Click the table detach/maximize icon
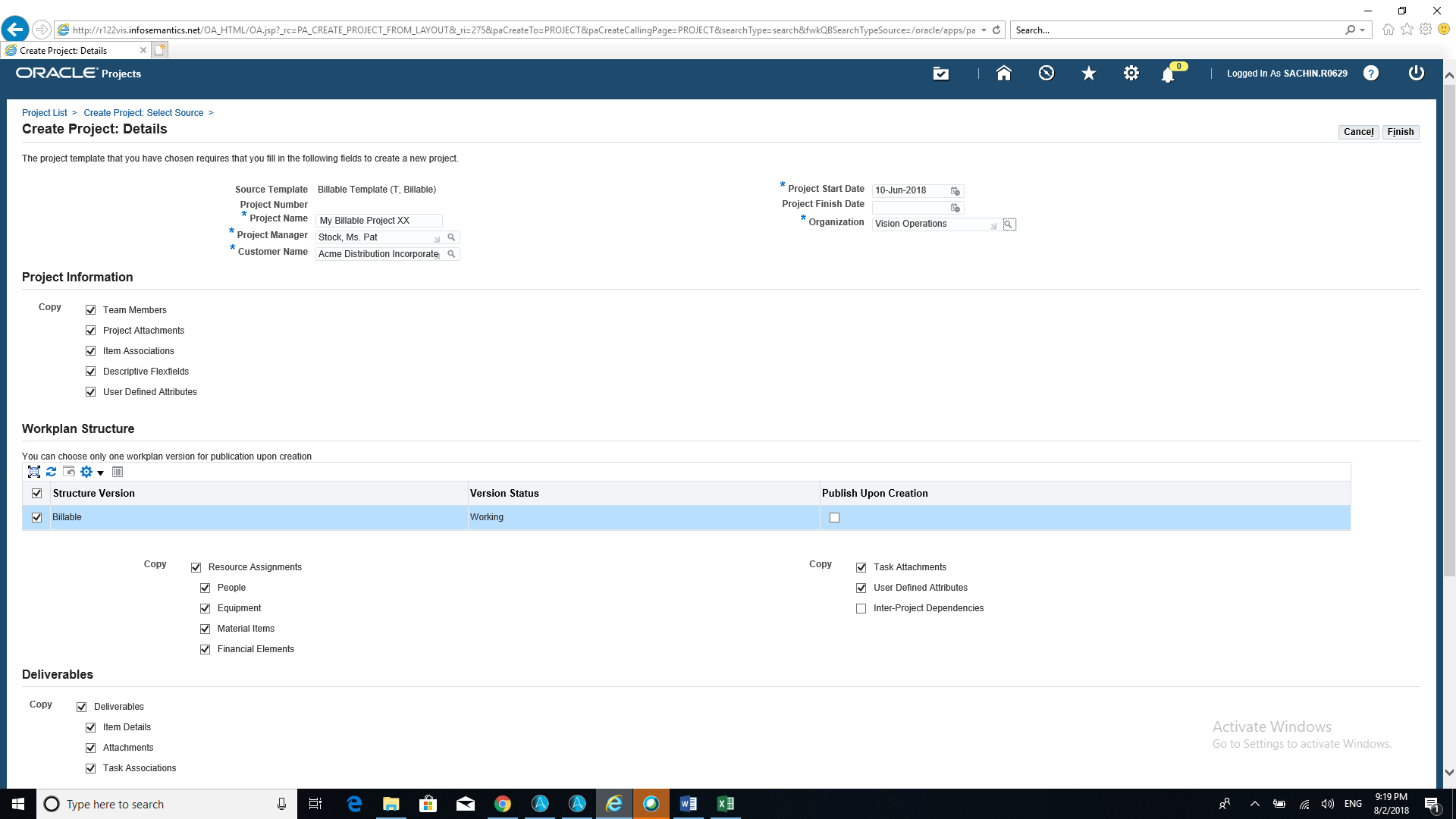1456x819 pixels. [34, 472]
